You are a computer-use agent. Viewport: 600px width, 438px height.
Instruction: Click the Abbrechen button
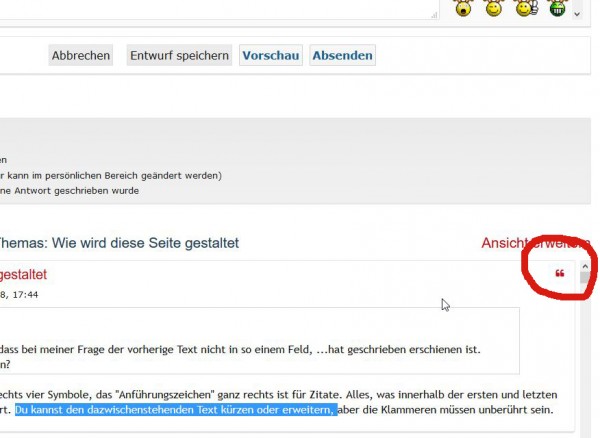tap(81, 55)
